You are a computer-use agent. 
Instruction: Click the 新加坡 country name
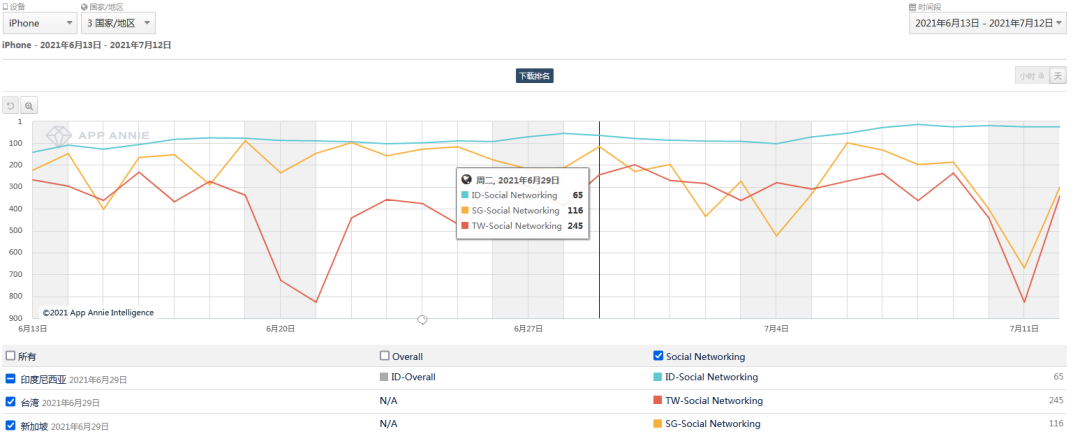click(34, 426)
